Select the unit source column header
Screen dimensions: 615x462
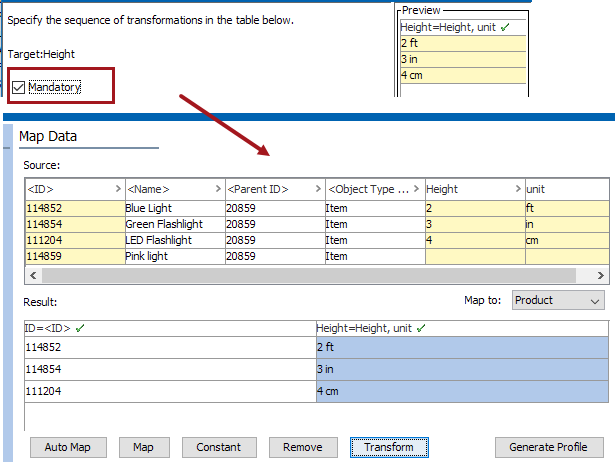click(x=567, y=189)
